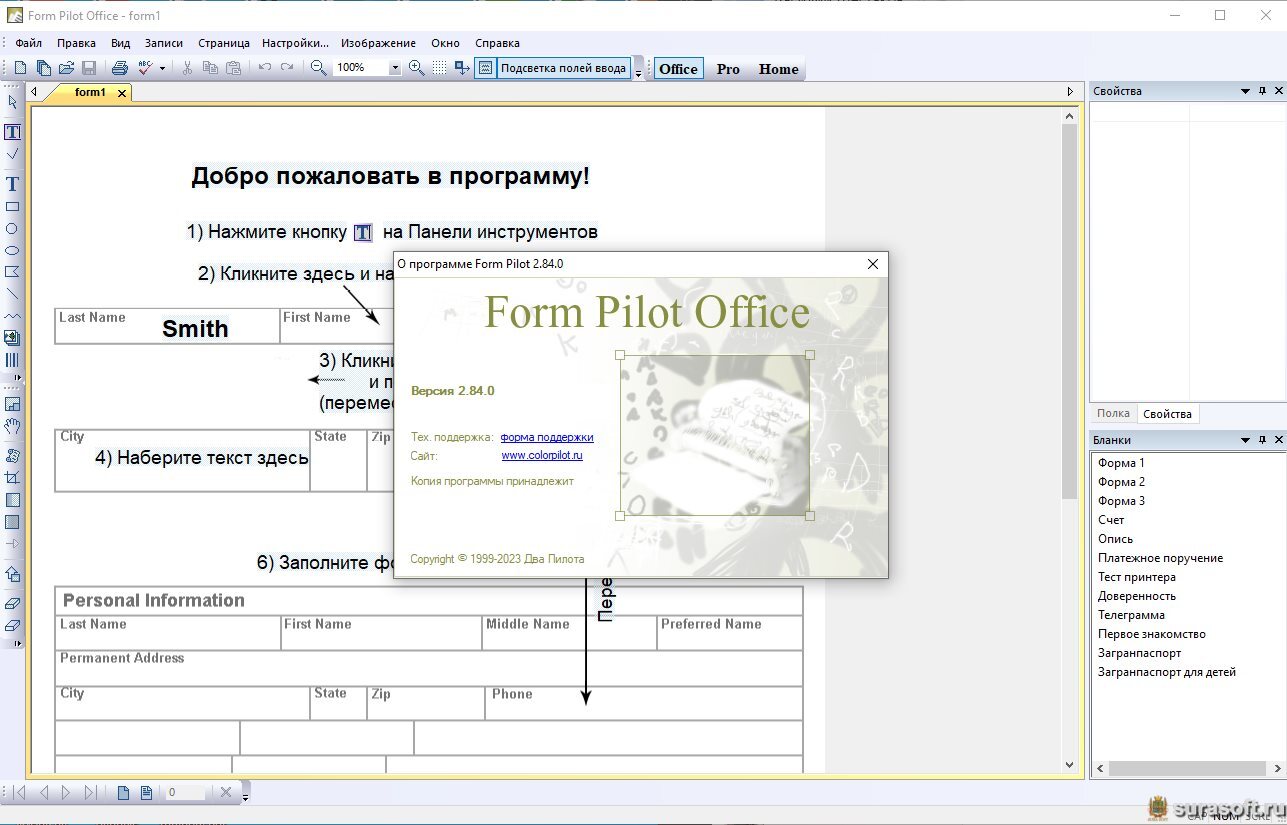The image size is (1287, 825).
Task: Open the zoom percentage dropdown
Action: point(394,68)
